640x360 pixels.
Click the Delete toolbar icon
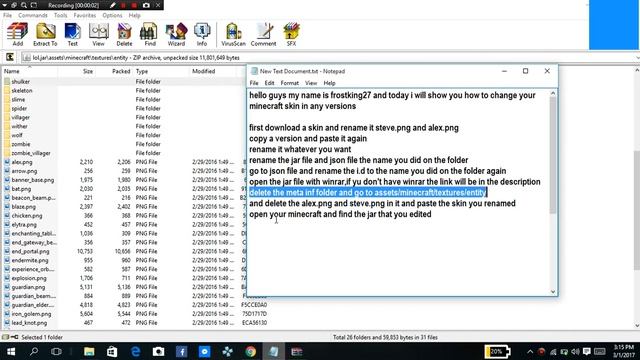click(x=124, y=34)
